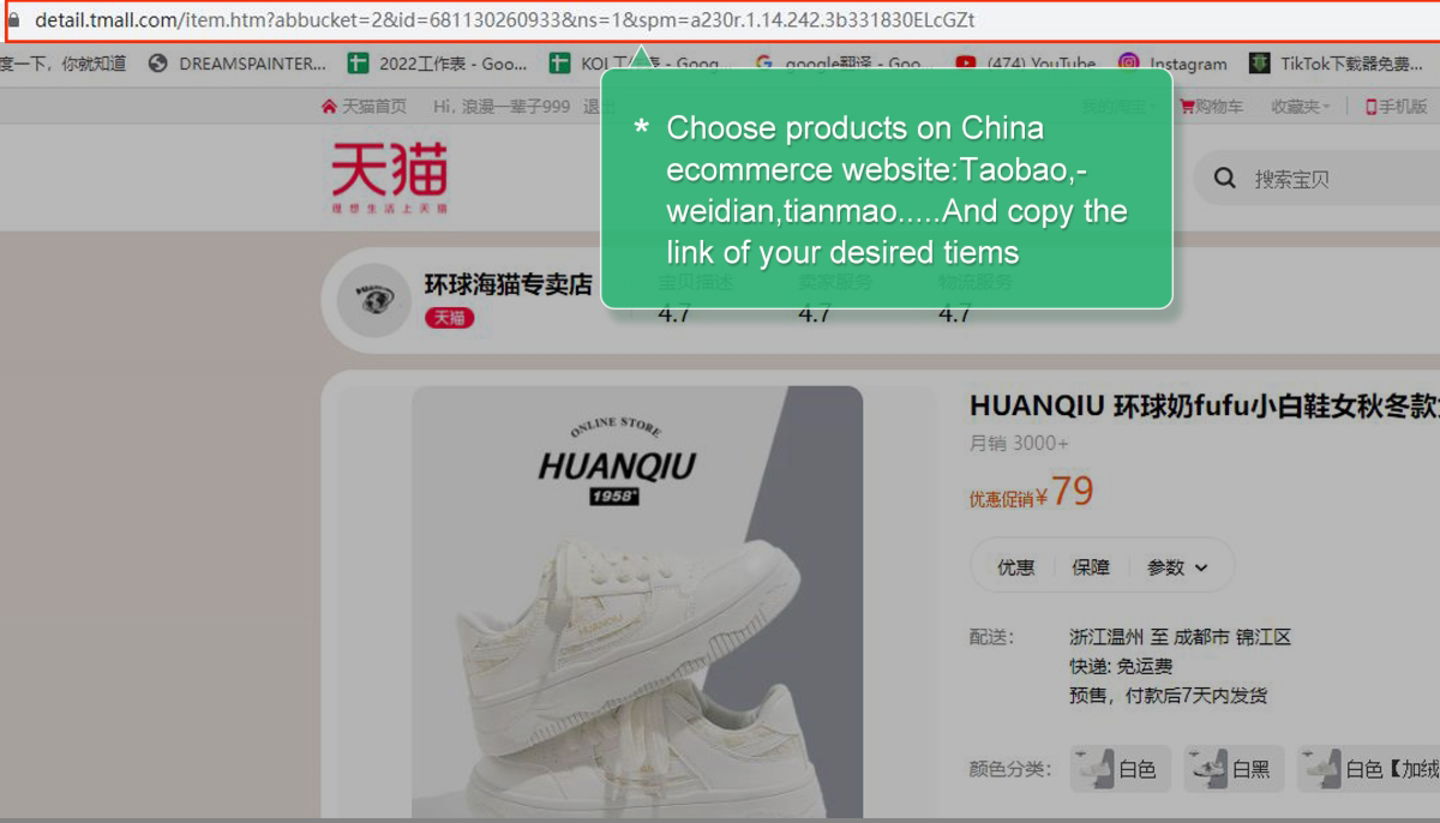Screen dimensions: 1440x823
Task: Select the detail.tmall.com URL in address bar
Action: tap(504, 20)
